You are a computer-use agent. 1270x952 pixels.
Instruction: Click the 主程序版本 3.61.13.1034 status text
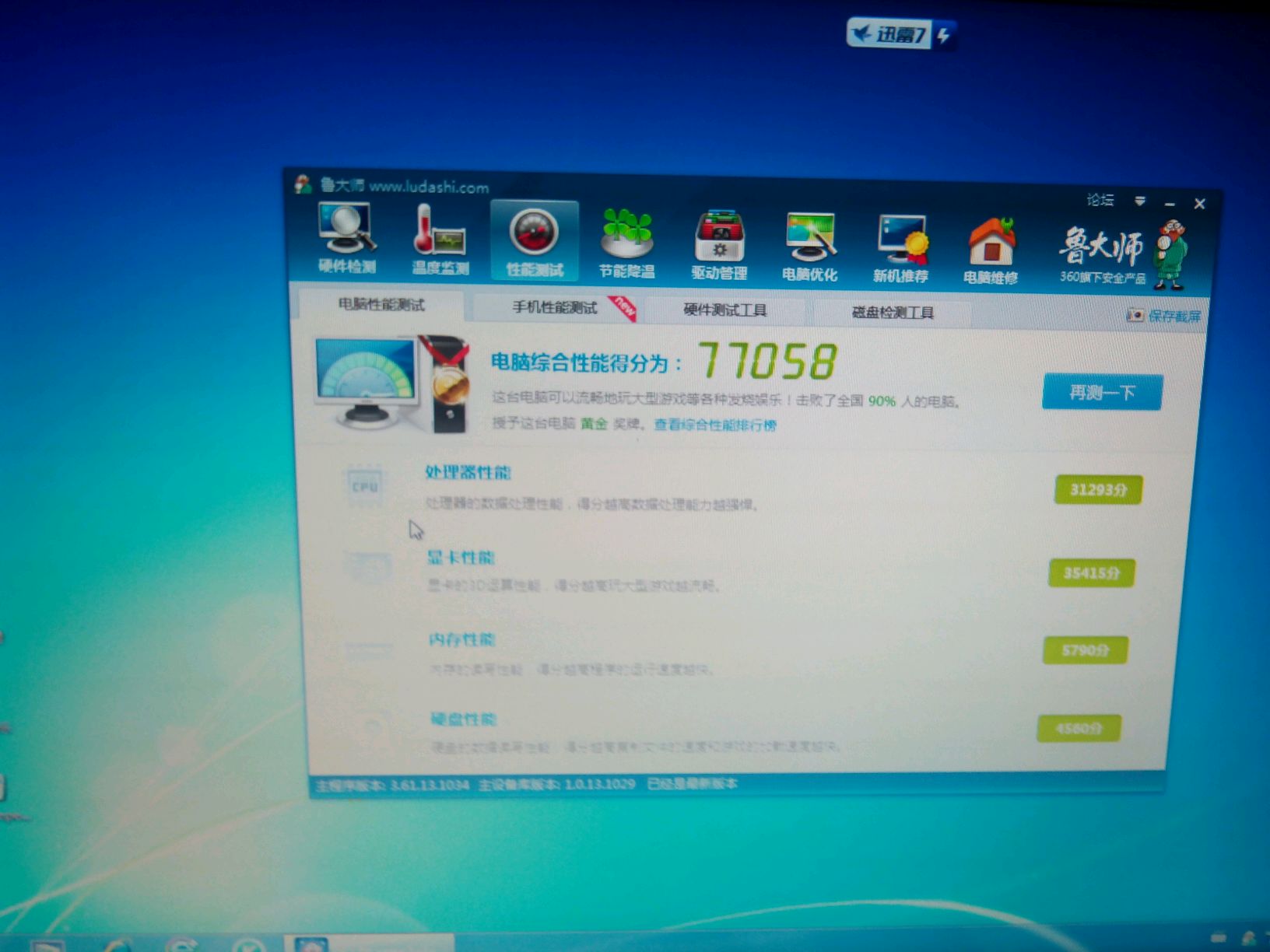point(392,786)
